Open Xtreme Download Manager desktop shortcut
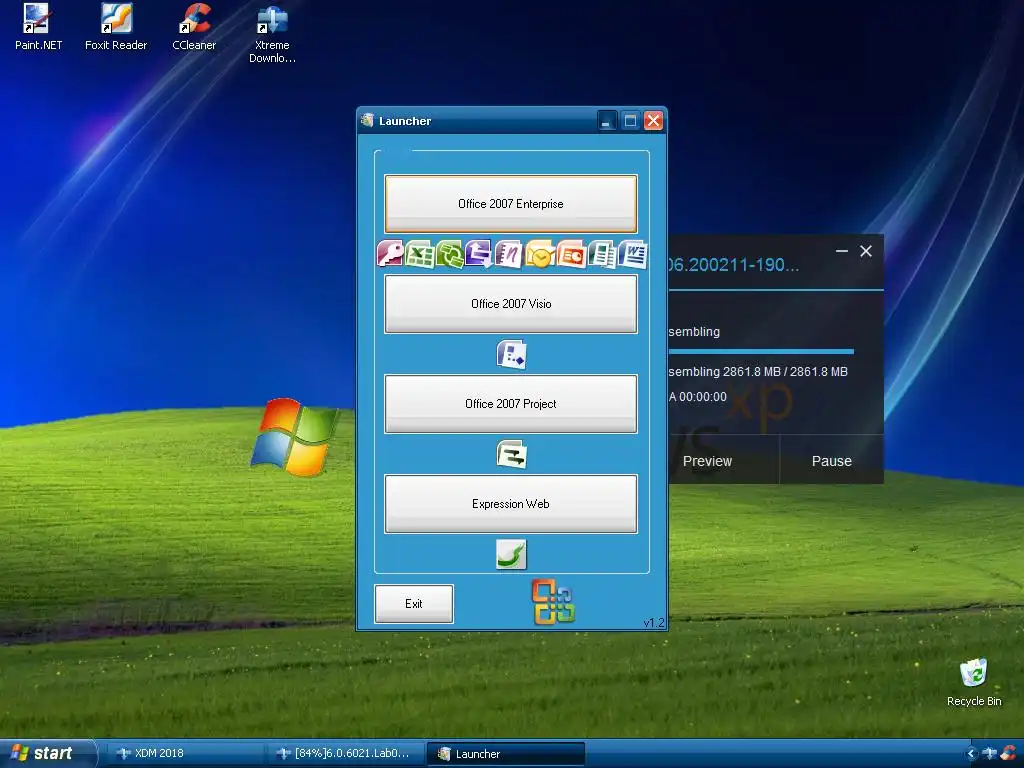This screenshot has width=1024, height=768. 272,34
